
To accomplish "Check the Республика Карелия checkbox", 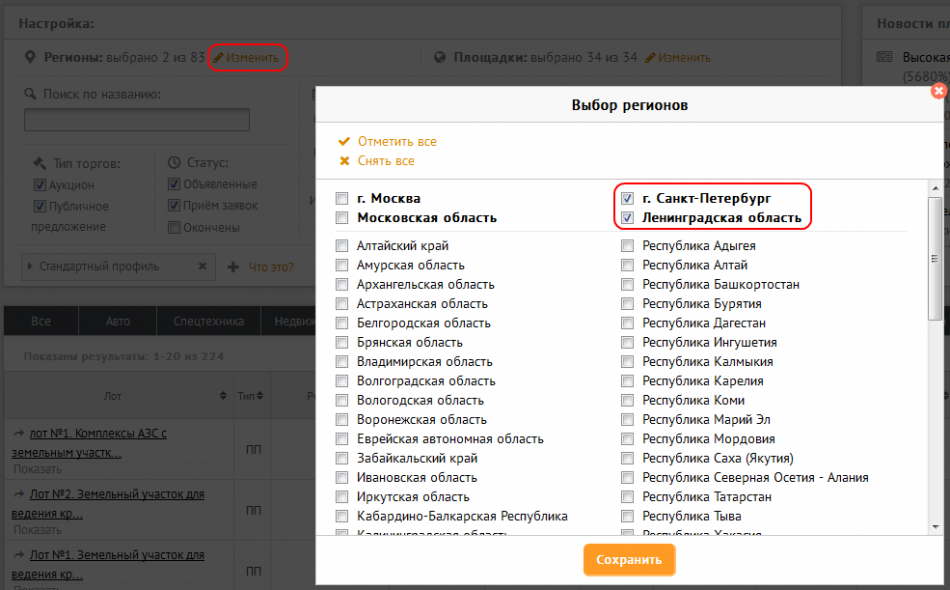I will (628, 381).
